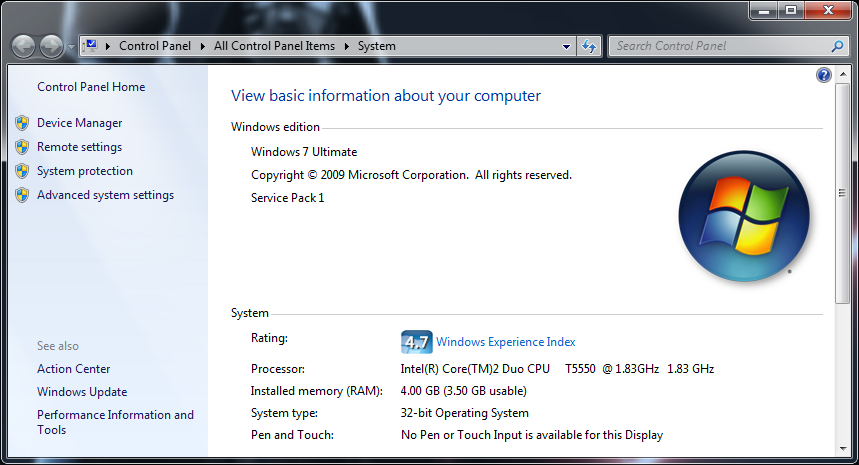Click 'View basic information about your computer' heading
Viewport: 859px width, 465px height.
[x=386, y=96]
